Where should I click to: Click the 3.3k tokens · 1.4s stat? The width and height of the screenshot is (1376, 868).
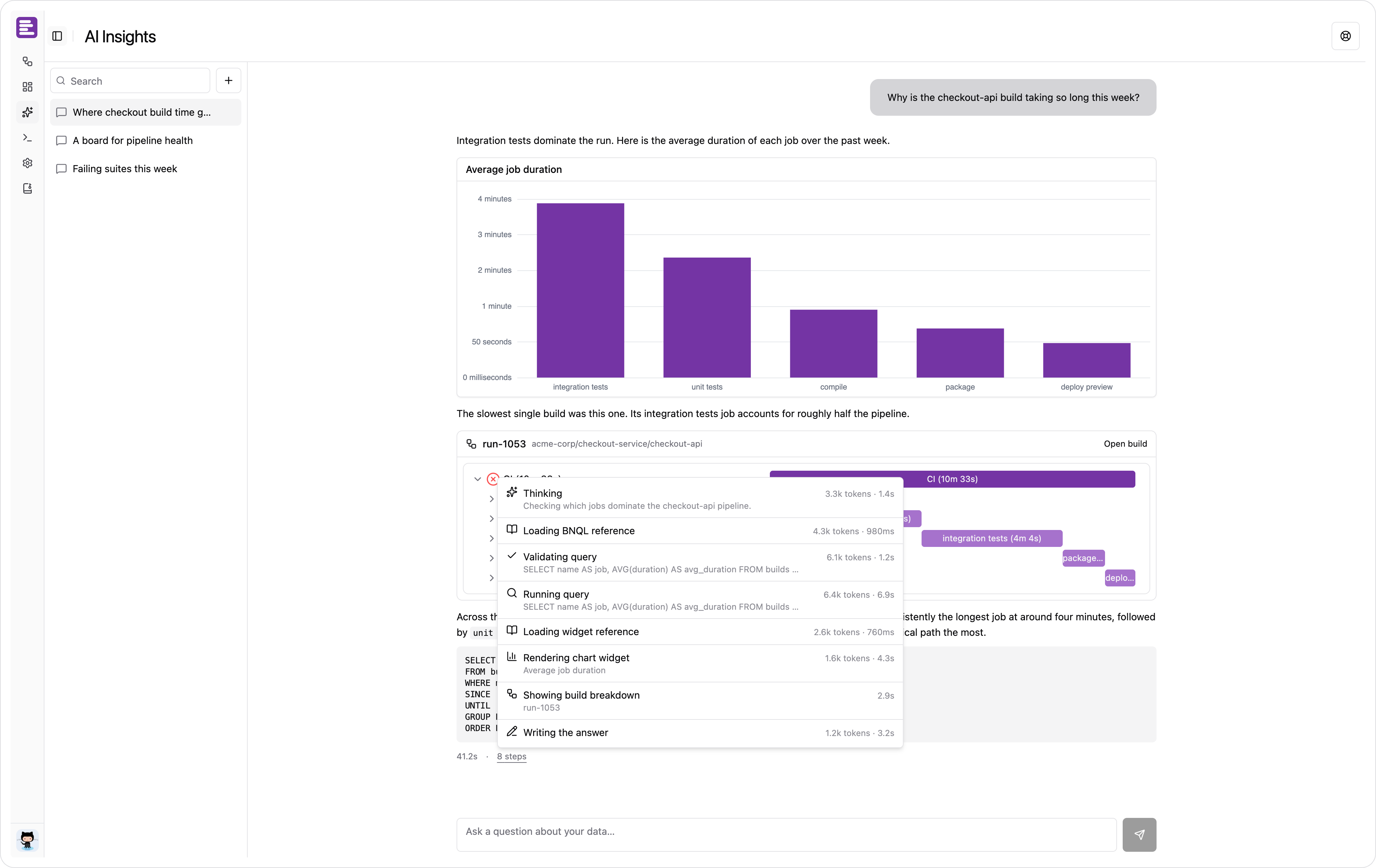(x=859, y=494)
